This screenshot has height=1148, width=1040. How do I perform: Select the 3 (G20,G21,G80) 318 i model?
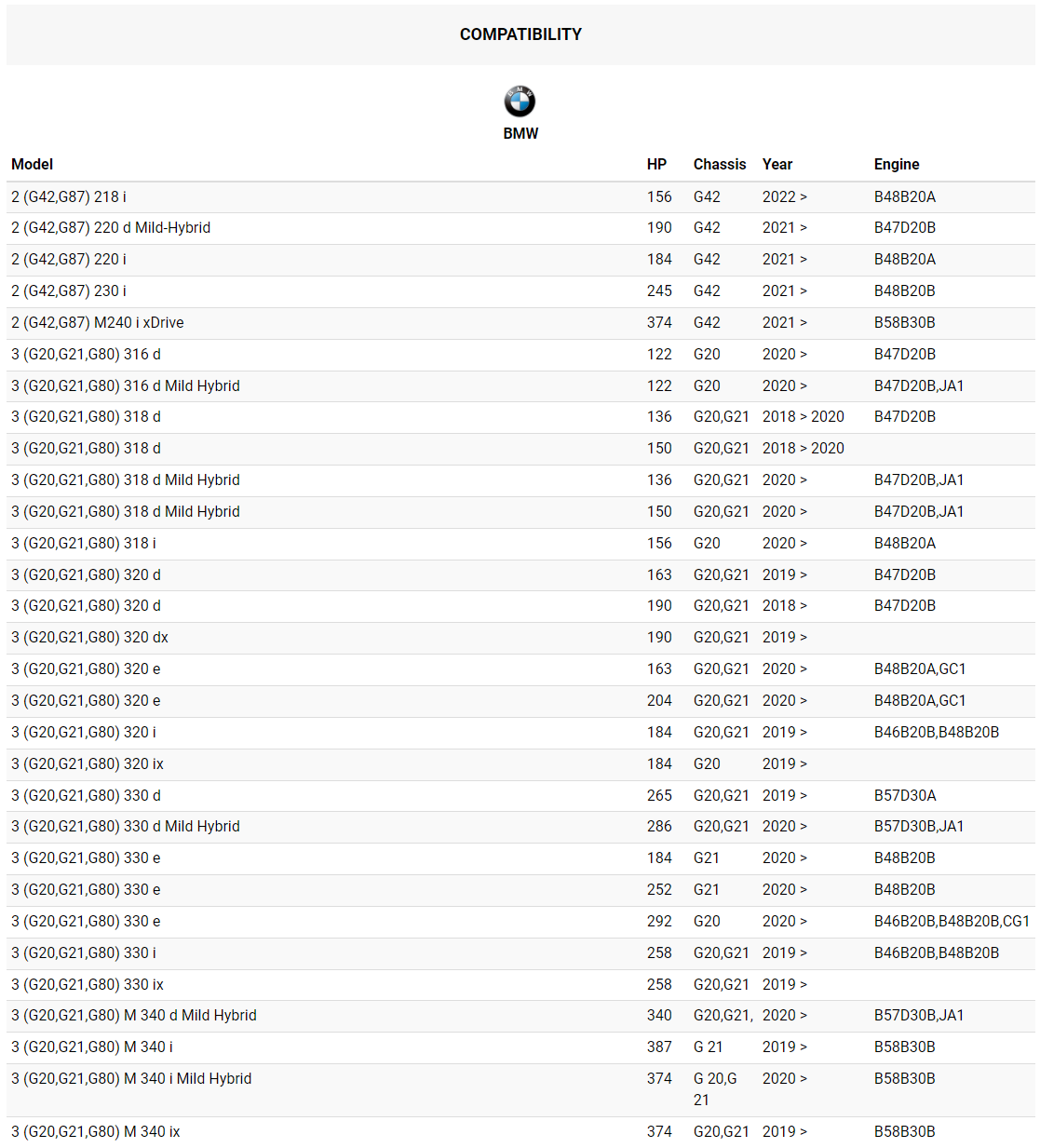coord(84,543)
